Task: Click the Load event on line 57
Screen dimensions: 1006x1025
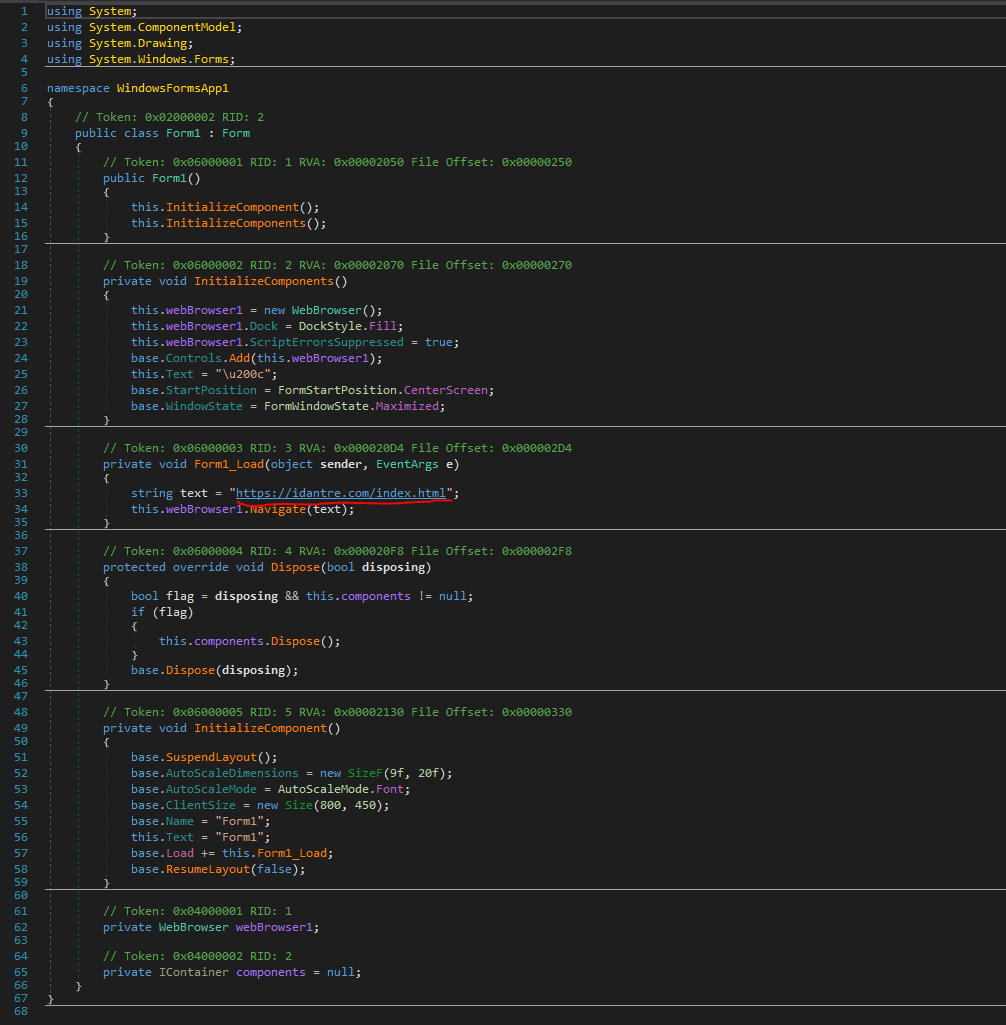Action: pos(180,854)
